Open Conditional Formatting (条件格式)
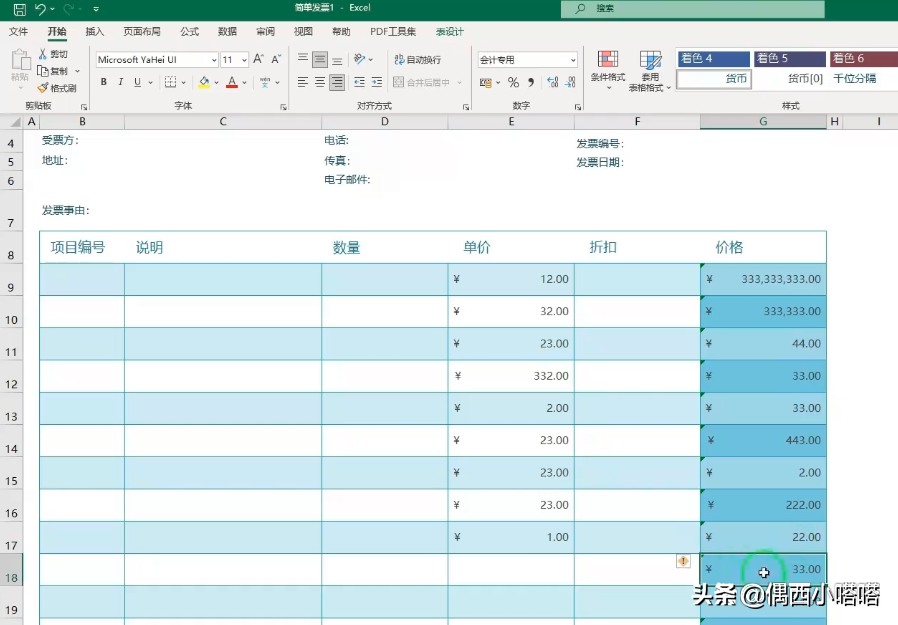Screen dimensions: 898x625 click(607, 67)
